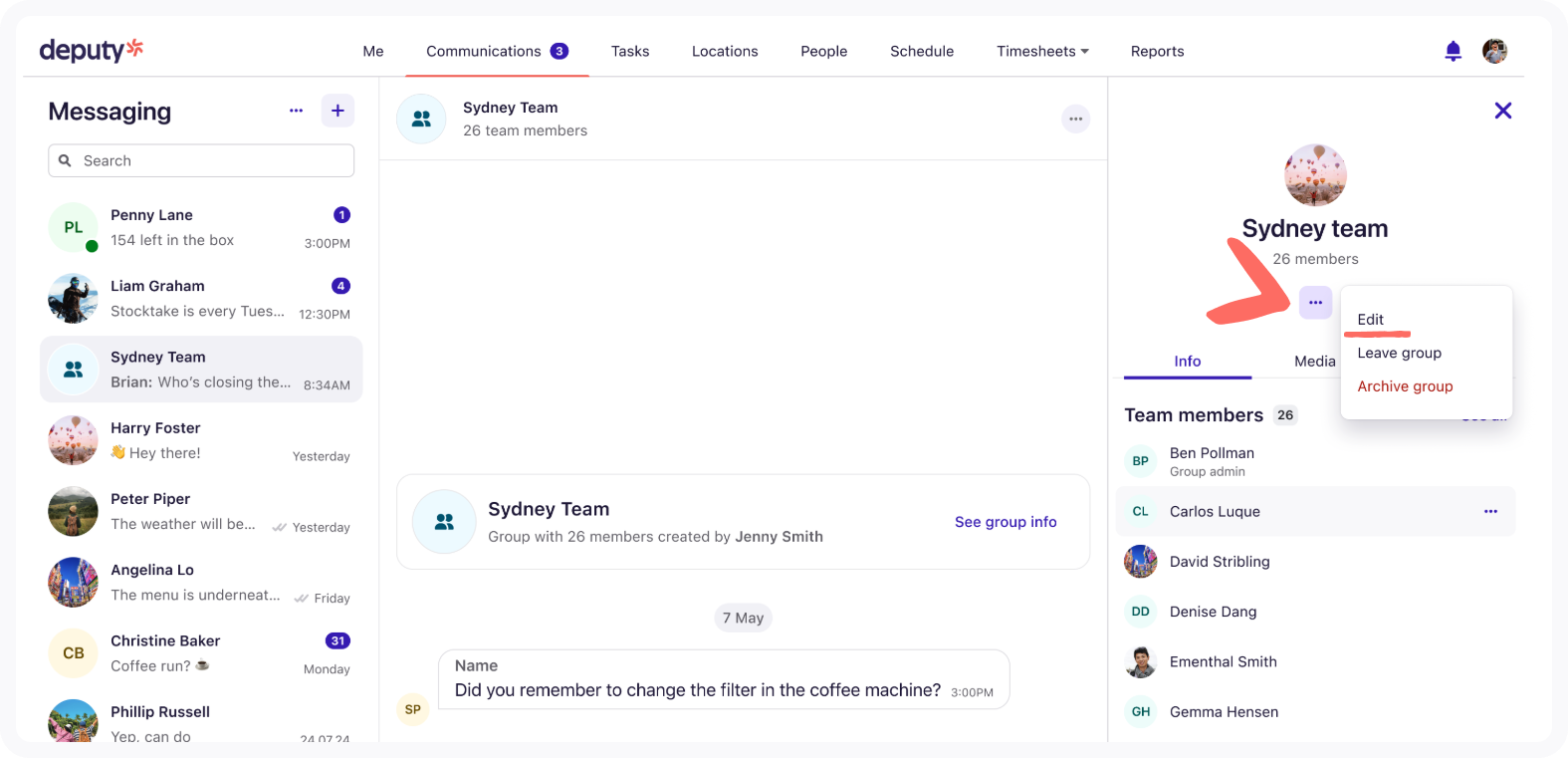The height and width of the screenshot is (758, 1568).
Task: Select Archive group option
Action: 1404,386
